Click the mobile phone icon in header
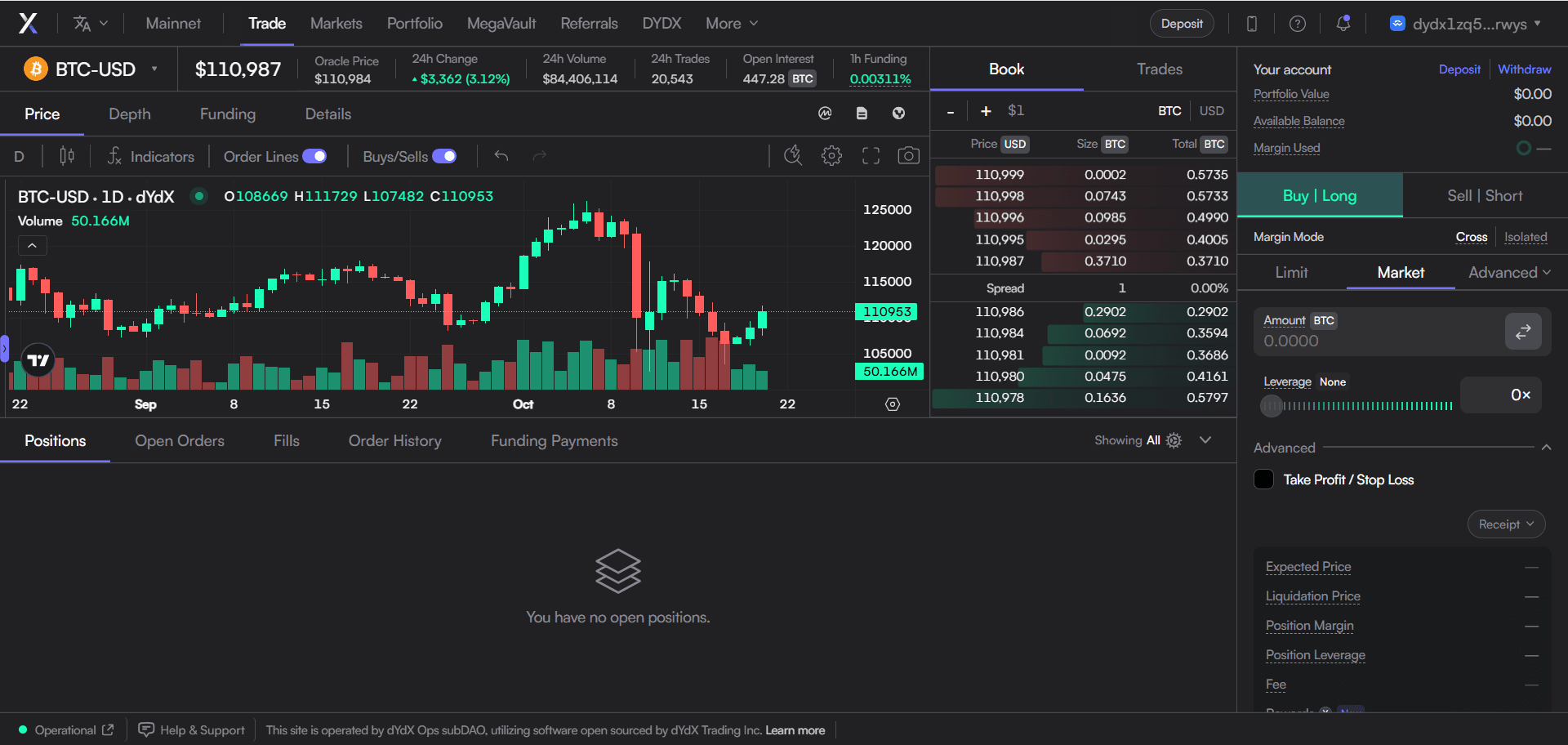Screen dimensions: 1568x745 [x=1251, y=24]
